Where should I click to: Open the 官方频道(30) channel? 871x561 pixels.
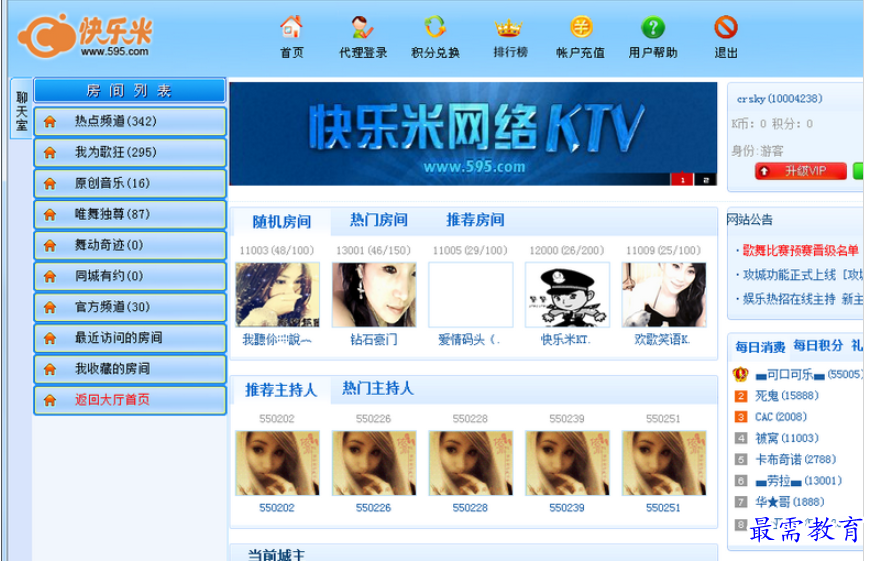130,307
